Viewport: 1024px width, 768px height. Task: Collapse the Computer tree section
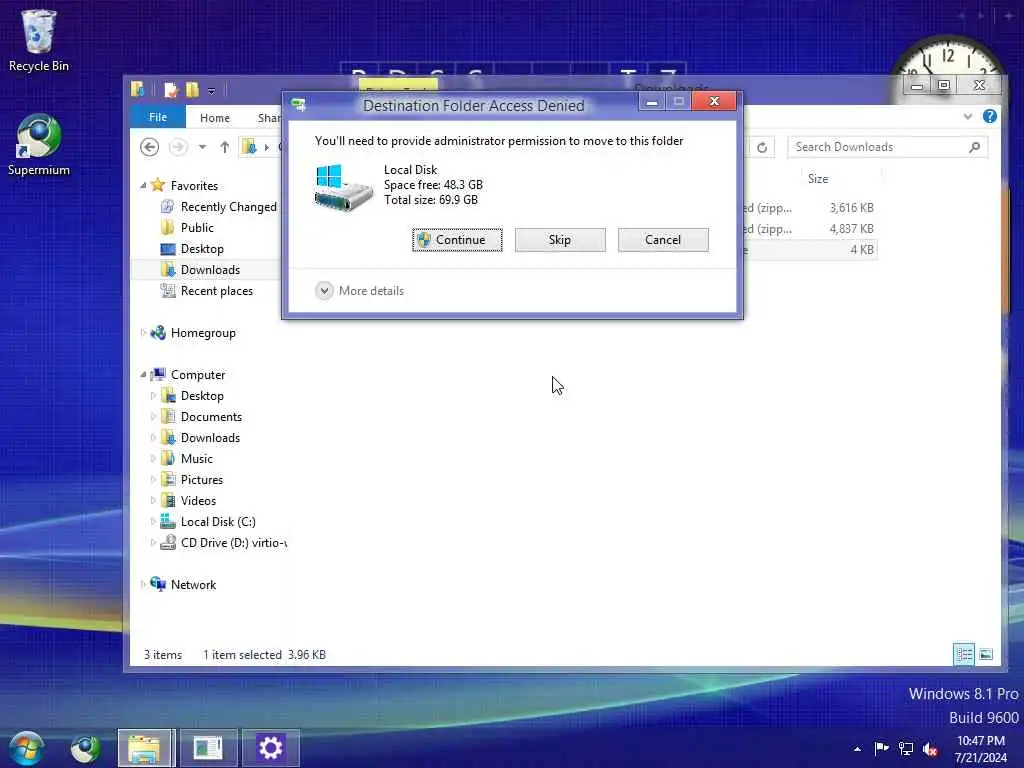143,374
